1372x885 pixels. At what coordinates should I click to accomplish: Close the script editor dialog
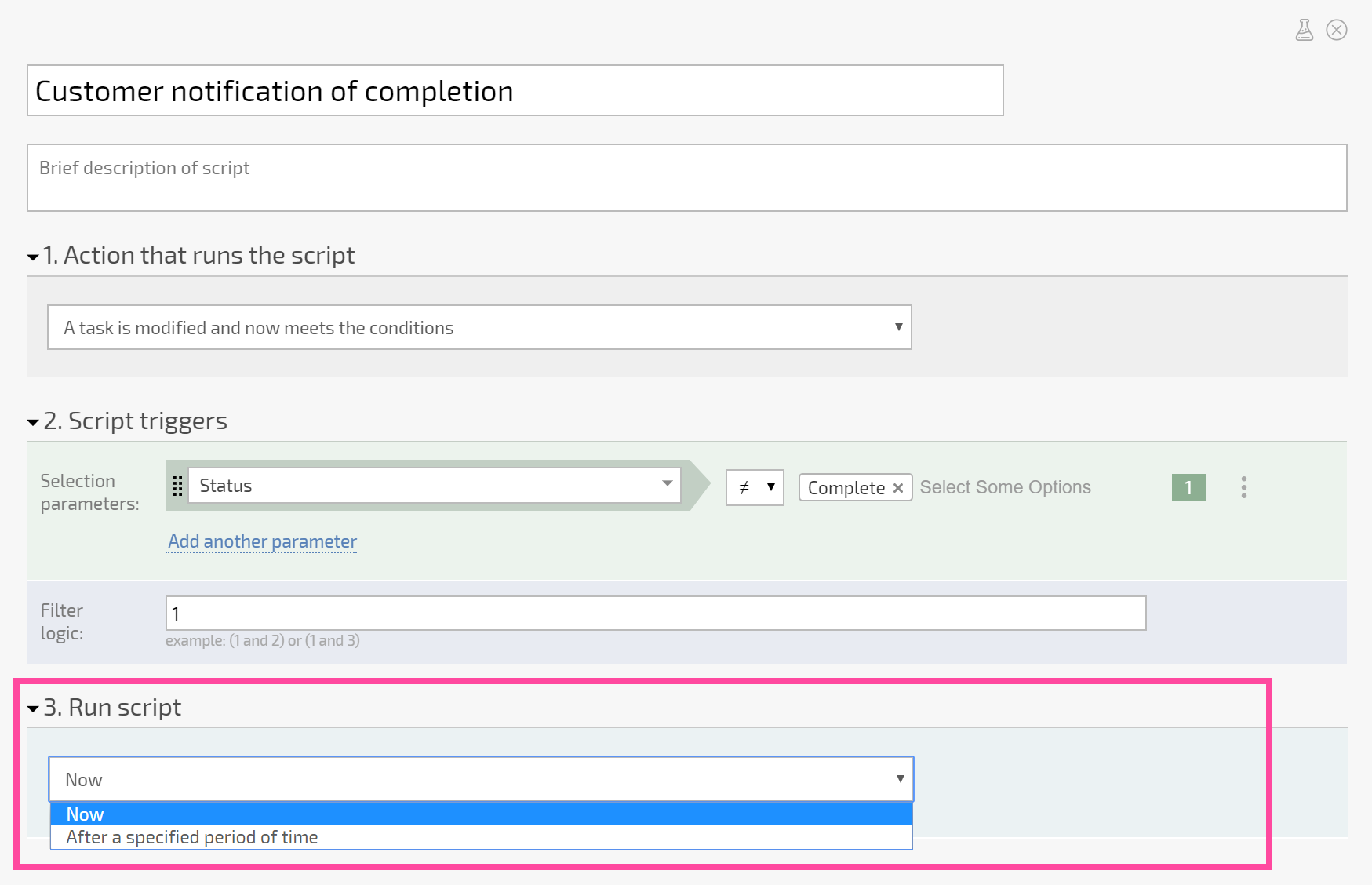pos(1337,30)
